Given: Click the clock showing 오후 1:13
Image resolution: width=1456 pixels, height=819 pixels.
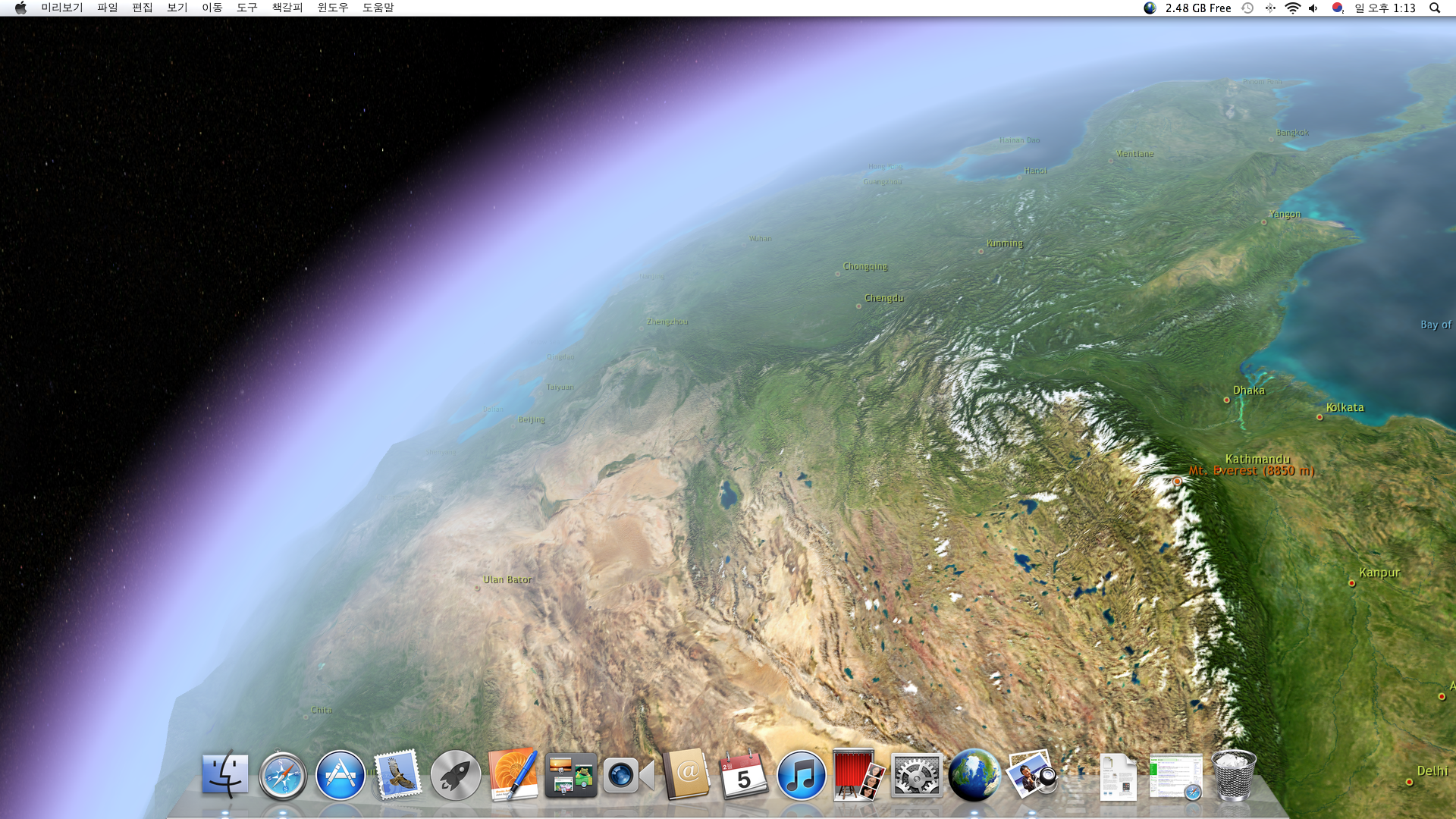Looking at the screenshot, I should [1385, 8].
